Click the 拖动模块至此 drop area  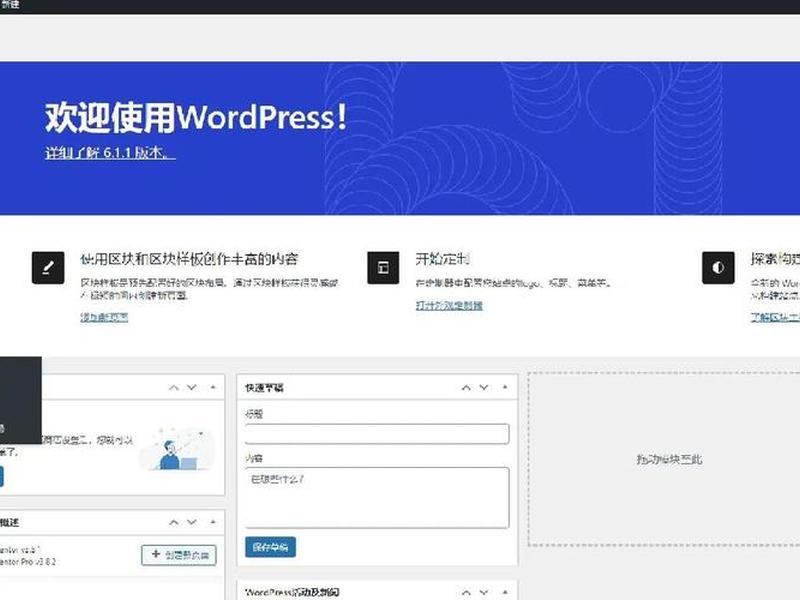(x=664, y=459)
